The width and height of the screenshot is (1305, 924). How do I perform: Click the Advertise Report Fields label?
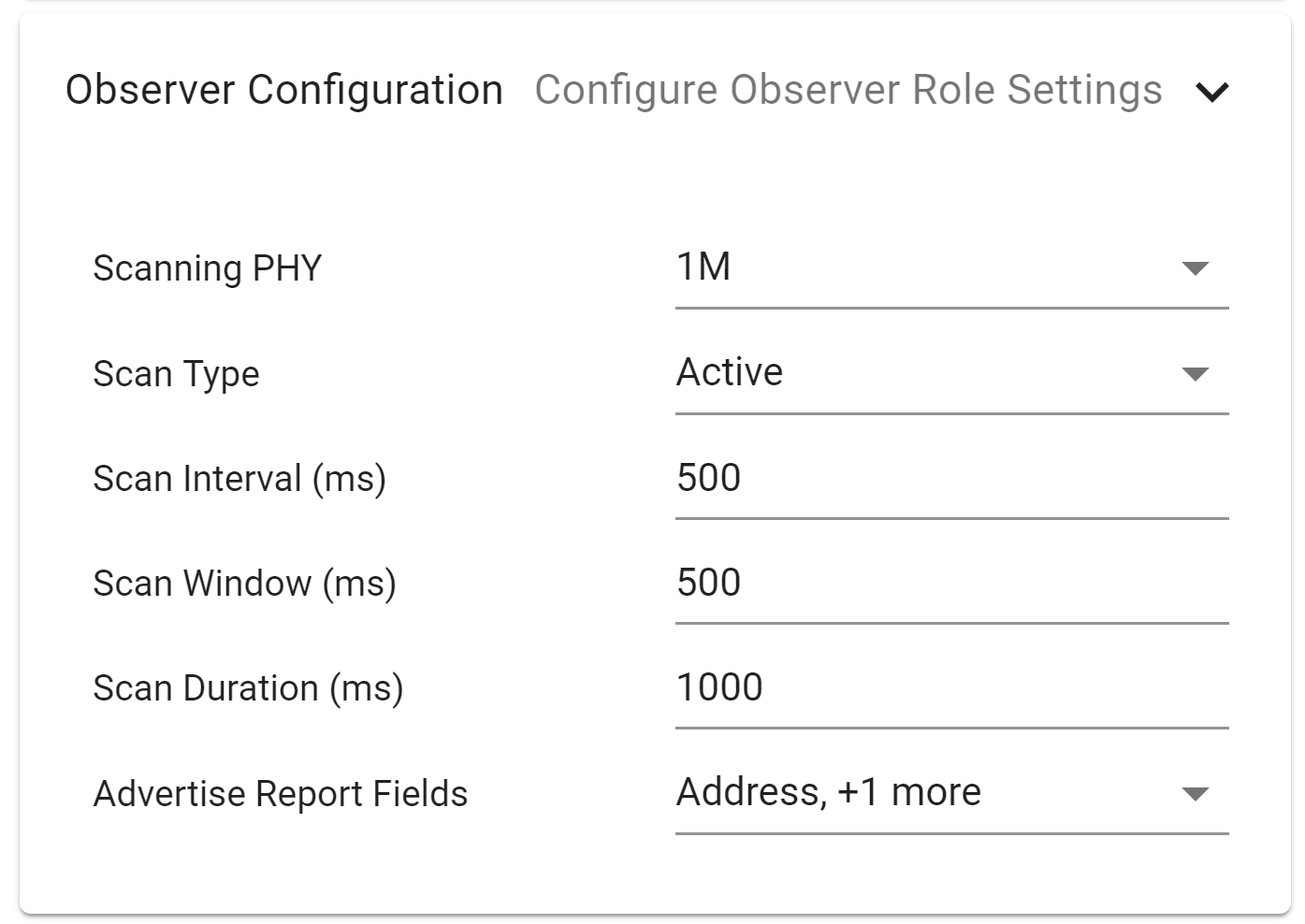280,793
